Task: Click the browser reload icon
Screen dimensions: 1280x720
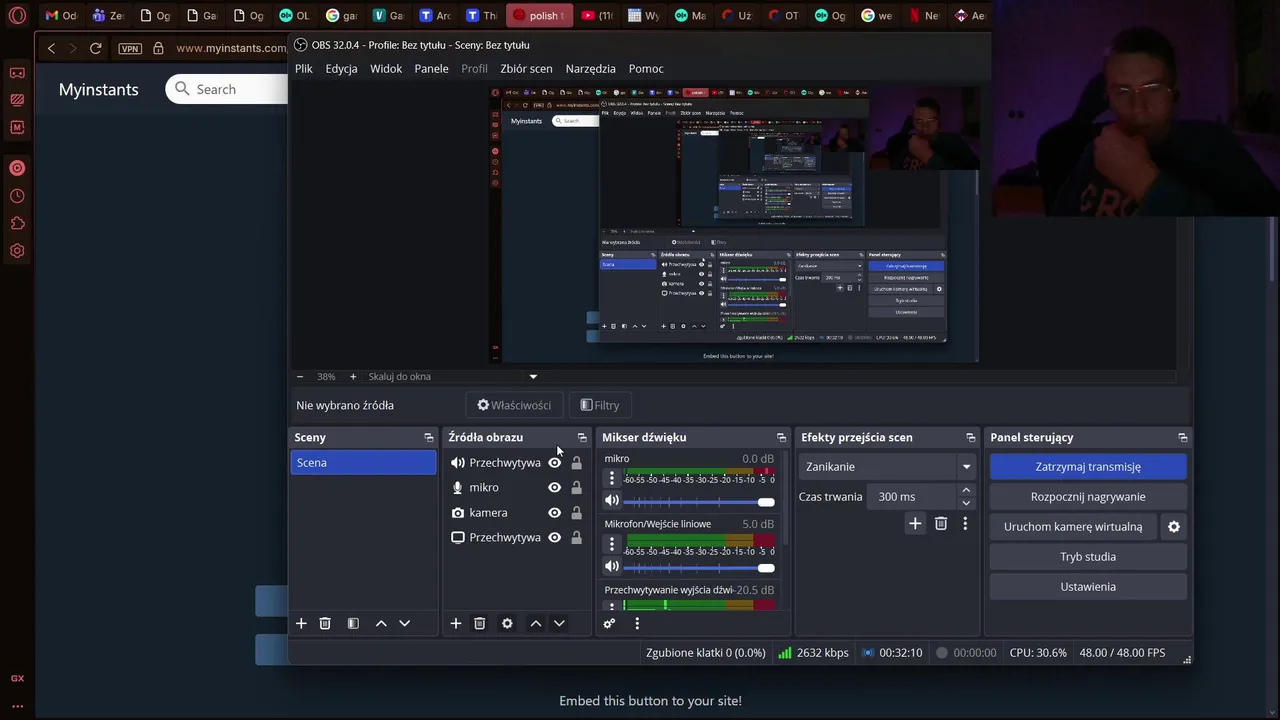Action: [x=96, y=48]
